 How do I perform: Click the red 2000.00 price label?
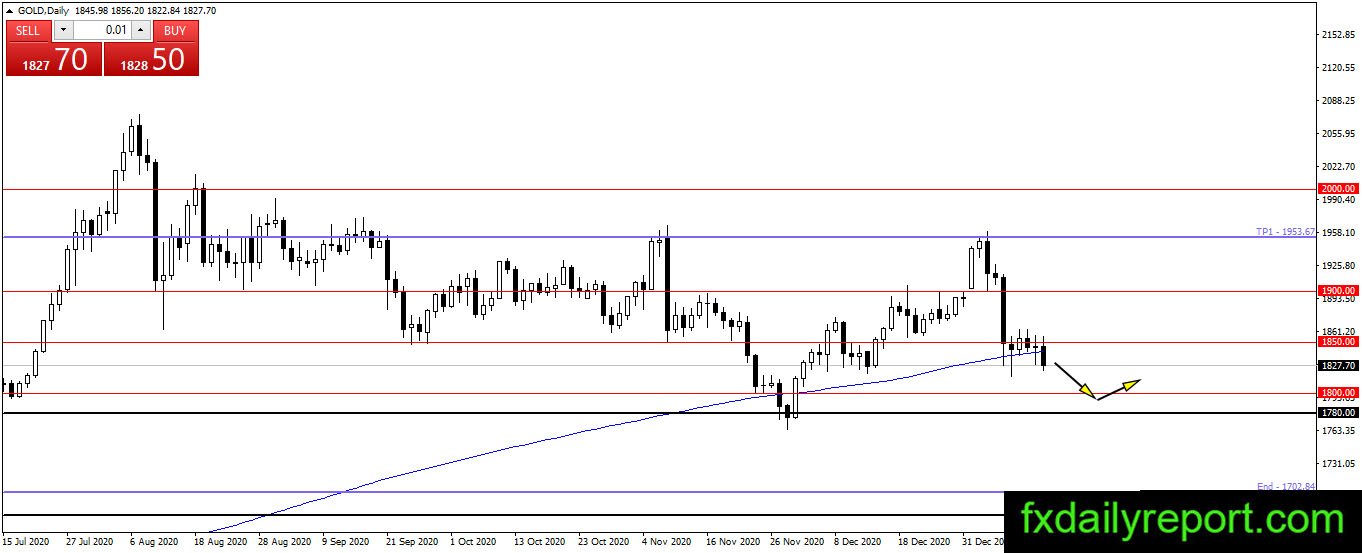1337,188
